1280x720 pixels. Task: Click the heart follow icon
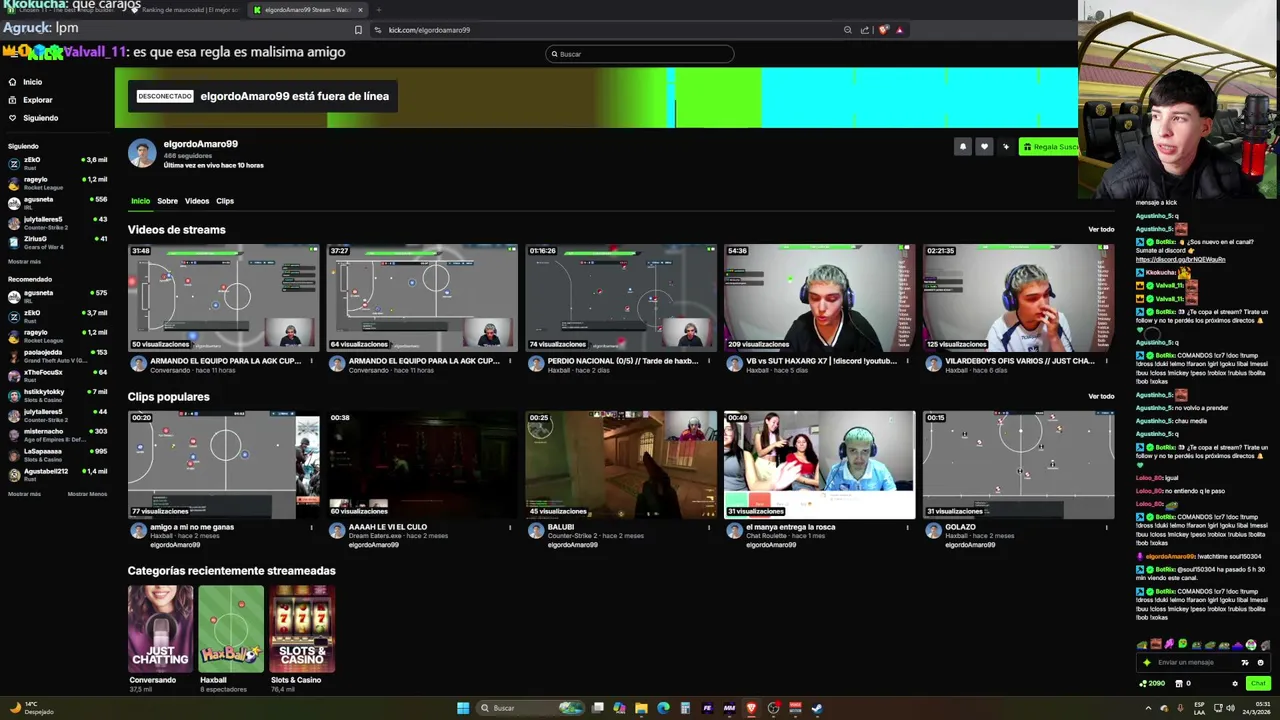click(x=984, y=147)
